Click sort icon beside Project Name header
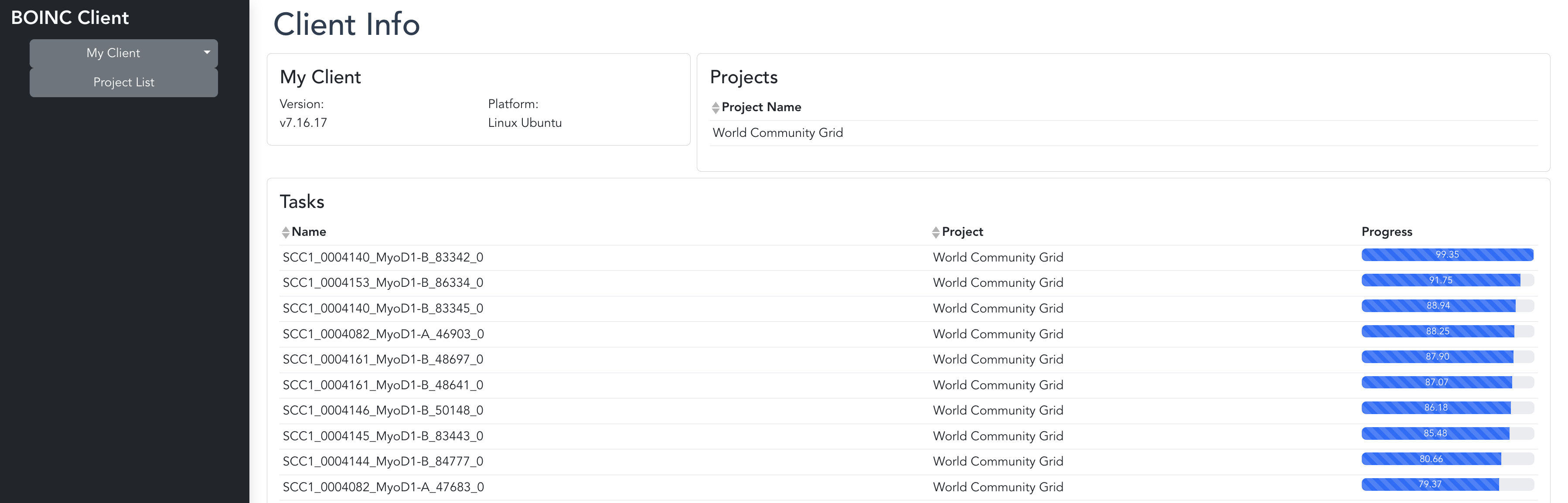The height and width of the screenshot is (503, 1568). (715, 108)
